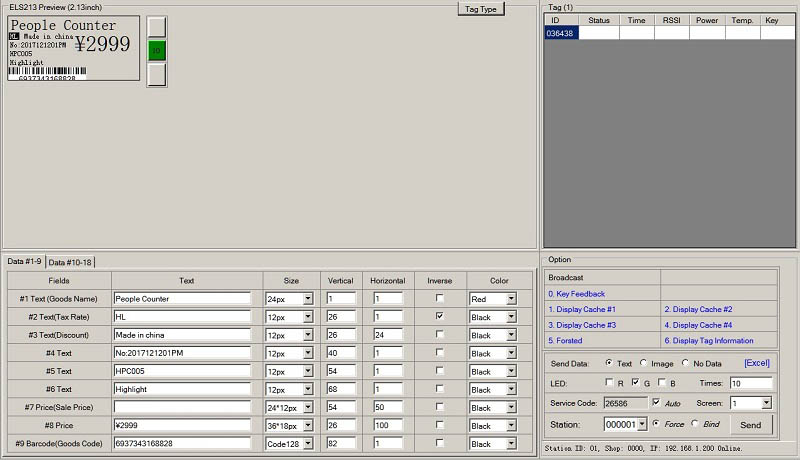
Task: Select Force station mode radio
Action: (x=656, y=423)
